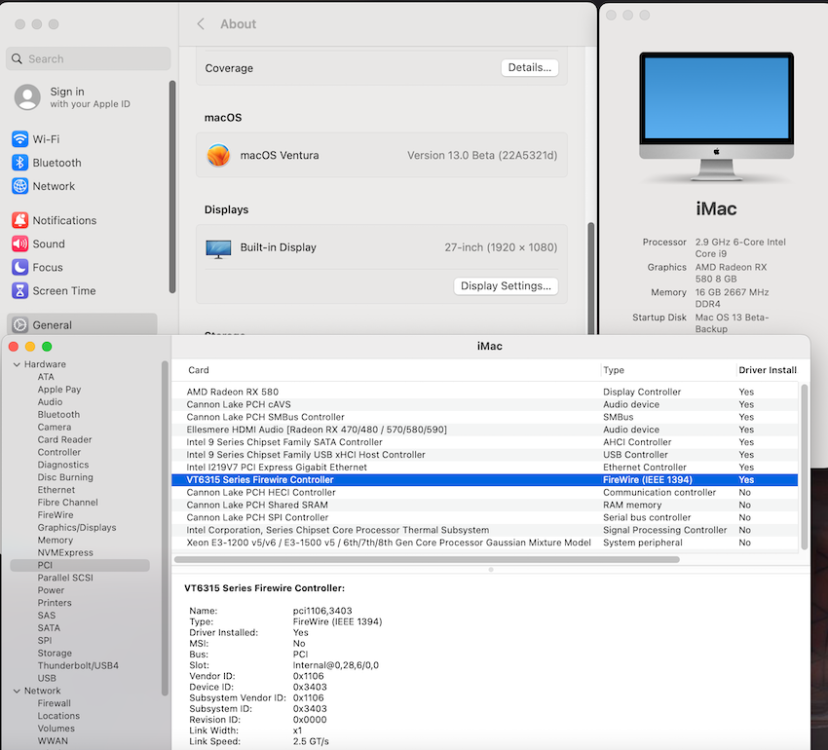
Task: Select Fibre Channel in Hardware list
Action: pyautogui.click(x=68, y=502)
